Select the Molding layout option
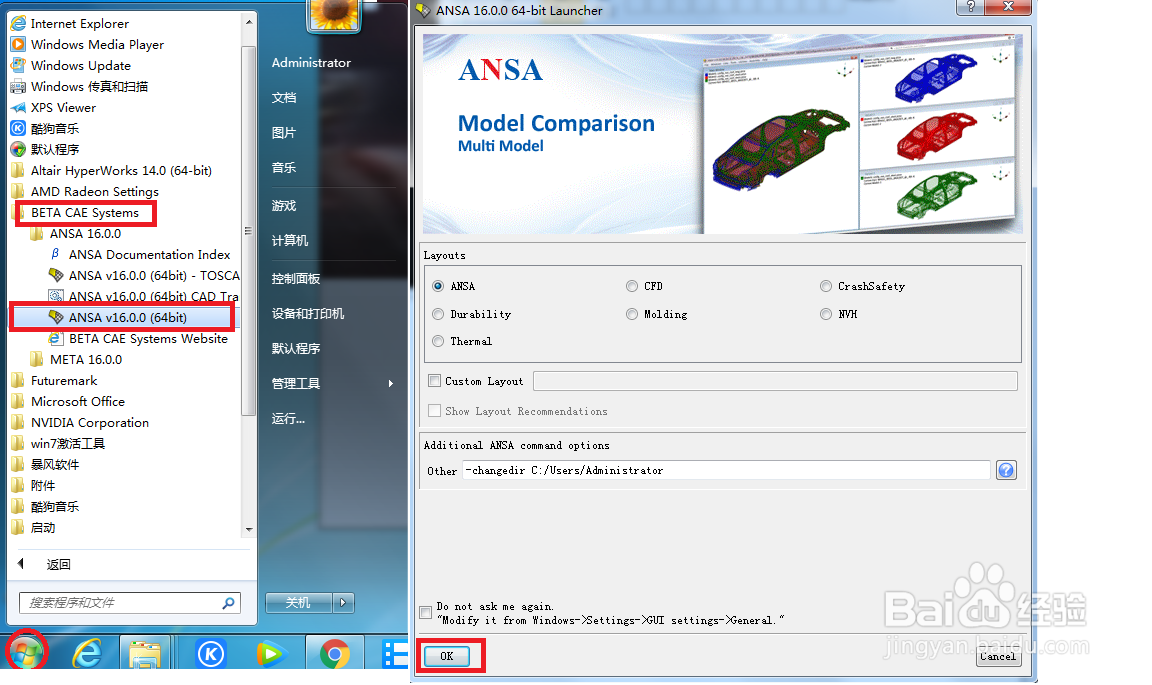This screenshot has width=1152, height=685. coord(632,314)
